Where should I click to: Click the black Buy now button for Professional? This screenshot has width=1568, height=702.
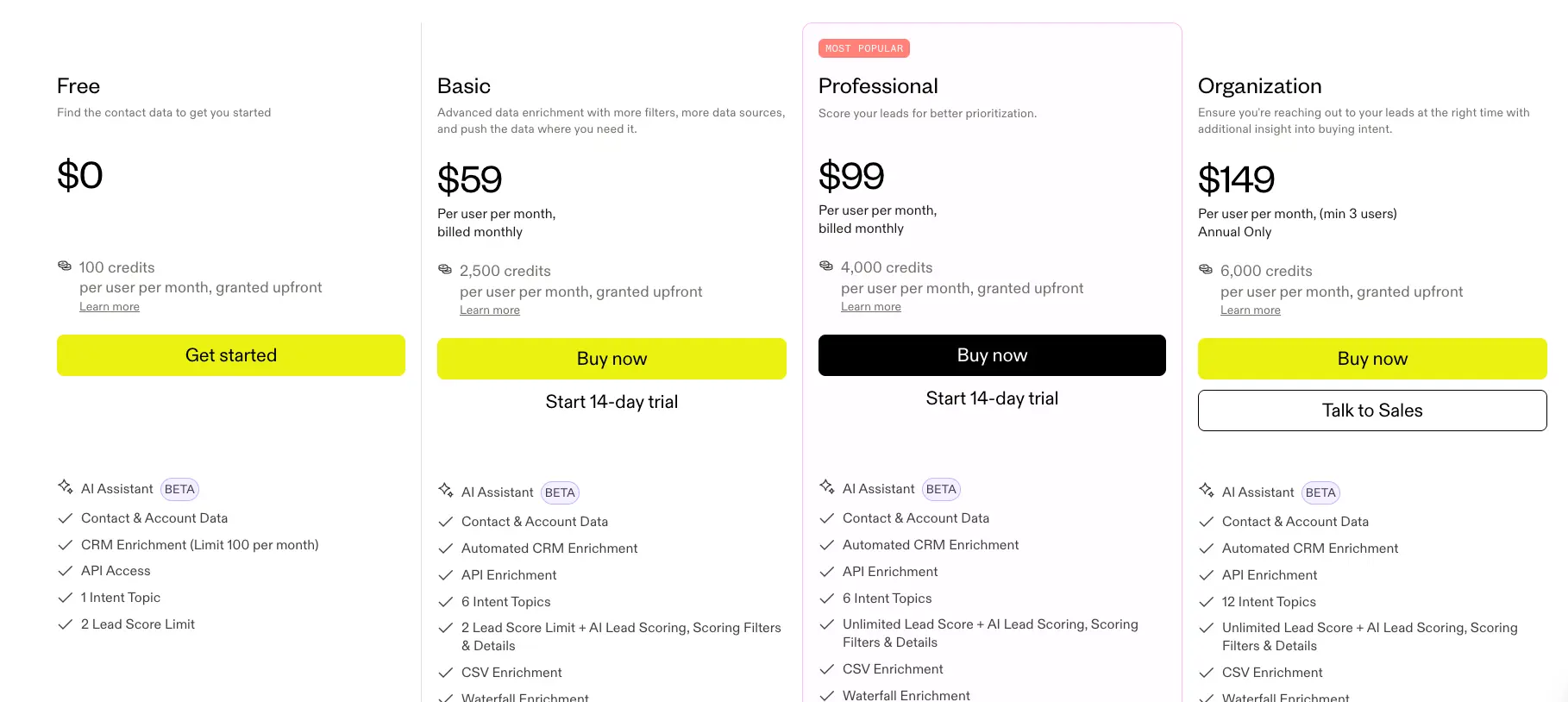[992, 355]
